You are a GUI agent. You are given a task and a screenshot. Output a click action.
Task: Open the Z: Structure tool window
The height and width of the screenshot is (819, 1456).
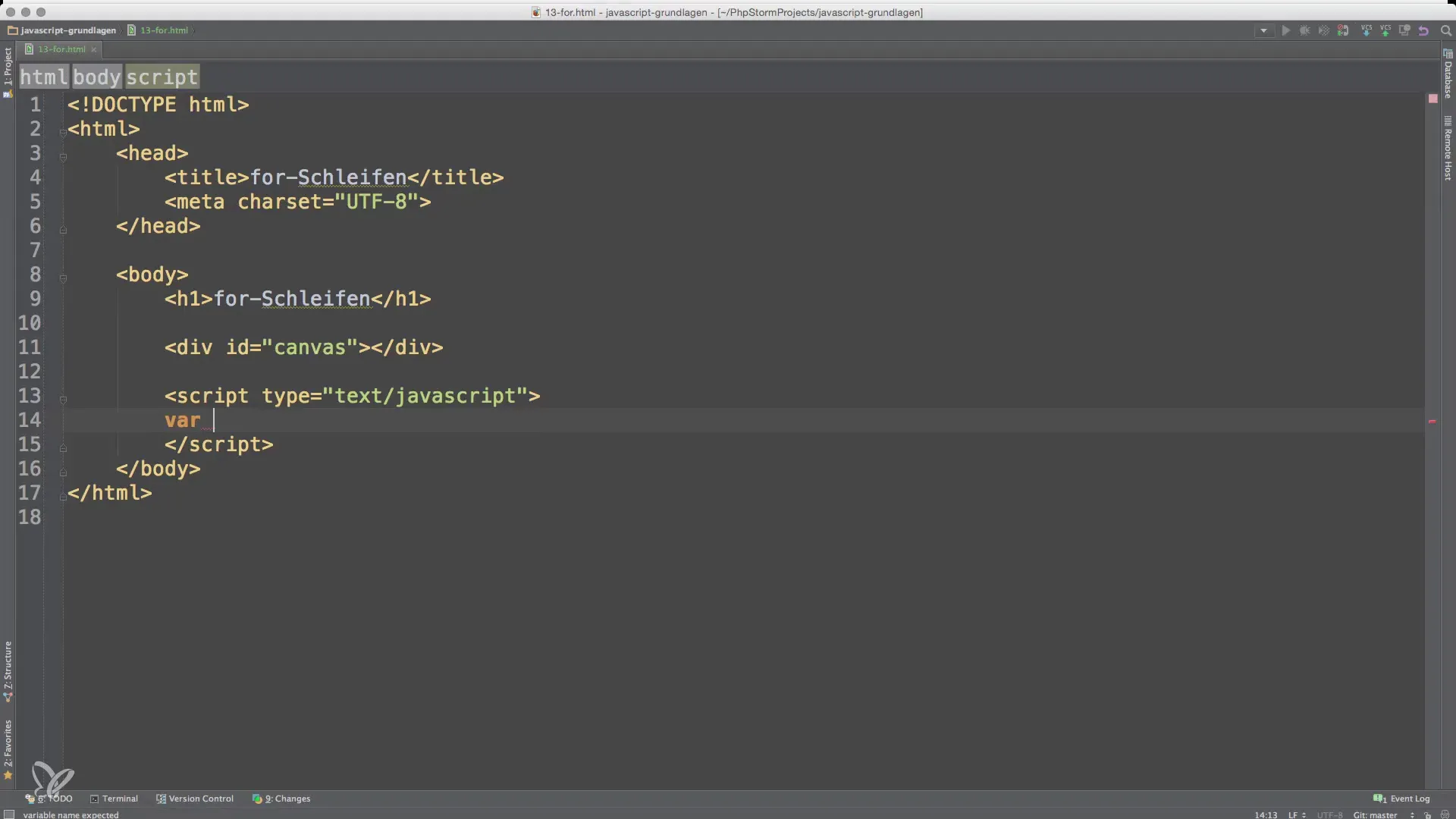pos(8,671)
